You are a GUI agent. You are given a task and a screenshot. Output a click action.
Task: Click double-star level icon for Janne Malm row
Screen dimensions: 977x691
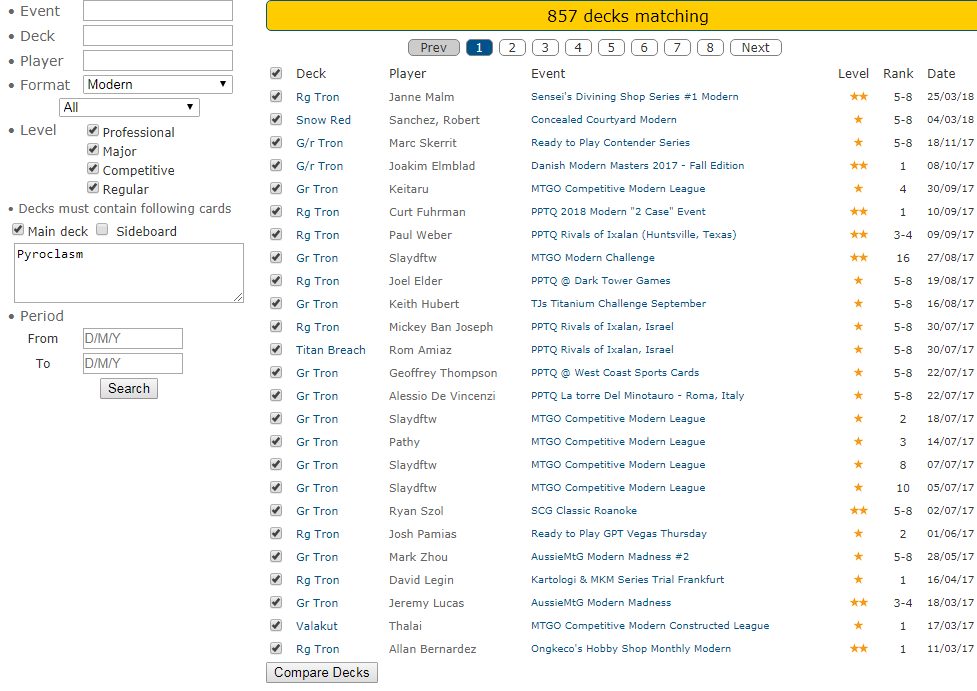tap(858, 97)
